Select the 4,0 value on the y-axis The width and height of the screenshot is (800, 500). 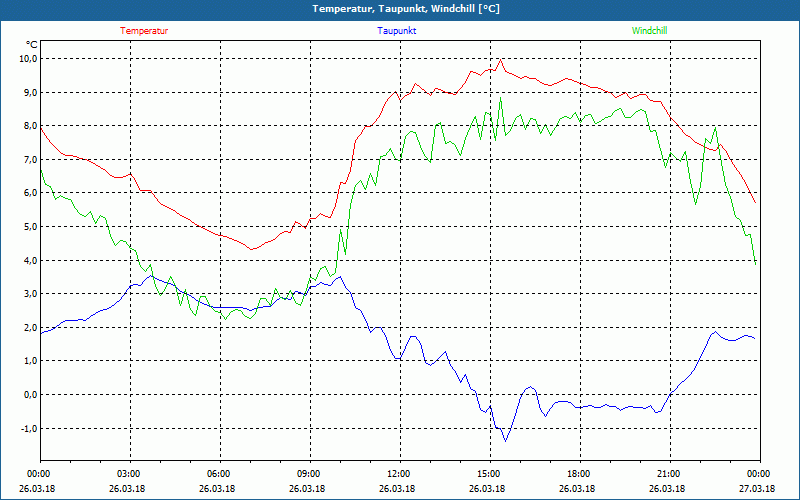[x=30, y=260]
